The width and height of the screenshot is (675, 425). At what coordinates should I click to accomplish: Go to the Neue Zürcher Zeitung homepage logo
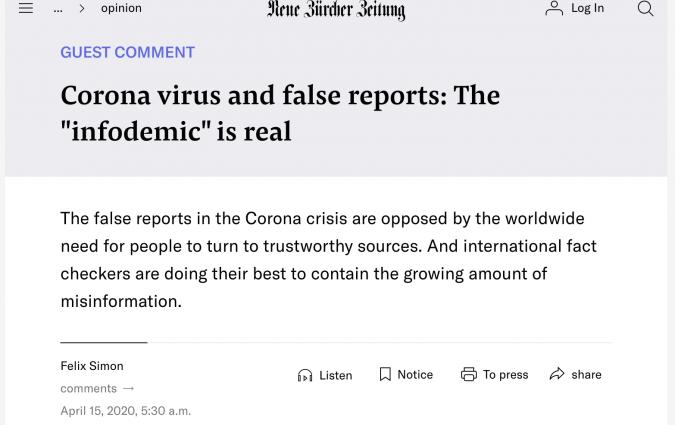[336, 9]
